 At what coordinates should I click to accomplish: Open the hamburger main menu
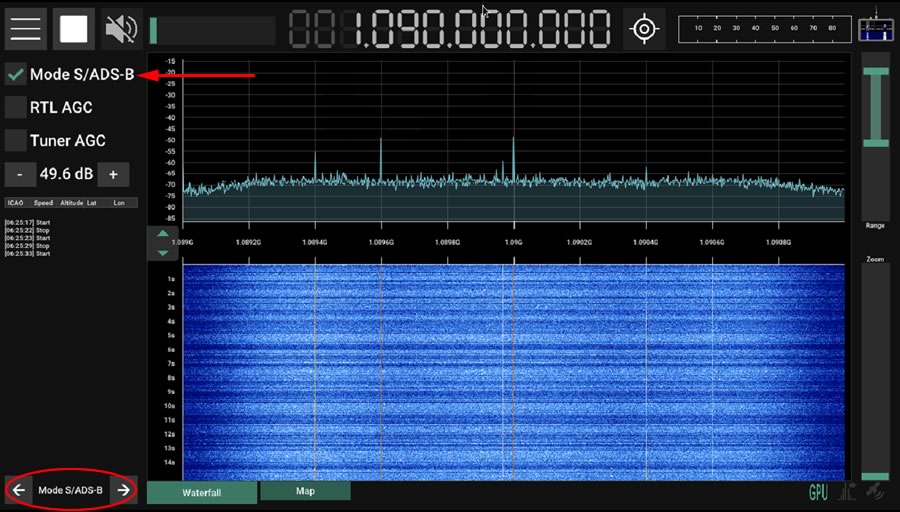coord(25,28)
